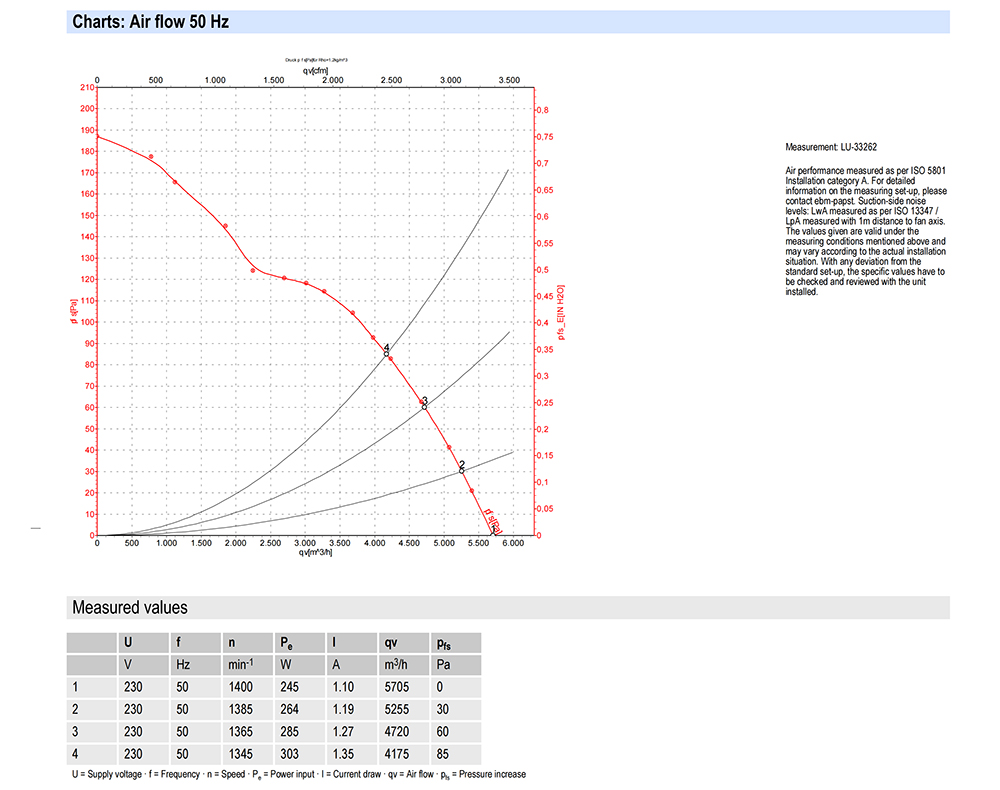
Task: Select the "qv" air flow column header
Action: [391, 643]
